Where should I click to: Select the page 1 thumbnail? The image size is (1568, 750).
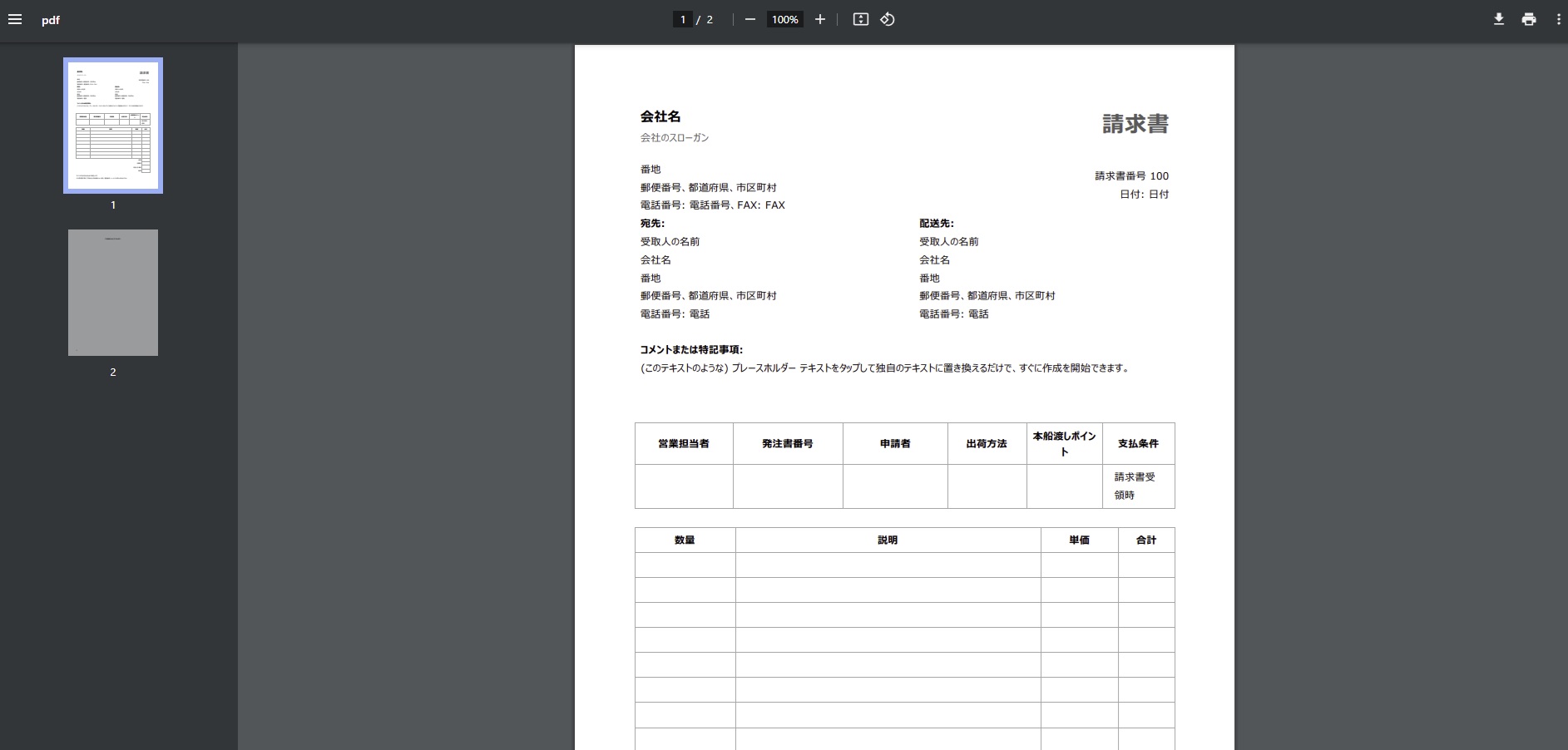pos(113,126)
